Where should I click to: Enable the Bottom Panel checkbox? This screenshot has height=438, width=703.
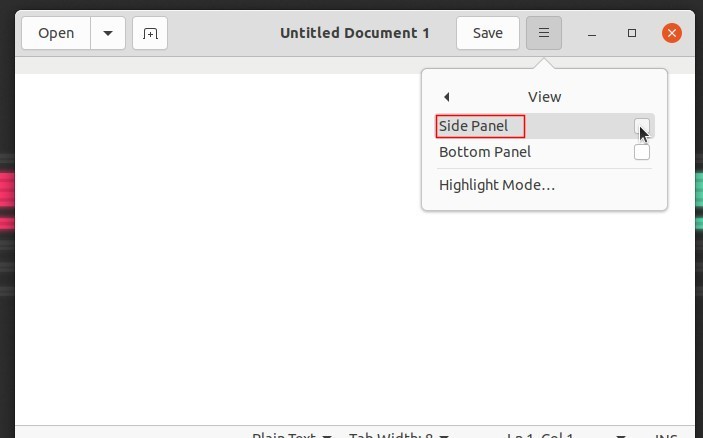pos(641,152)
